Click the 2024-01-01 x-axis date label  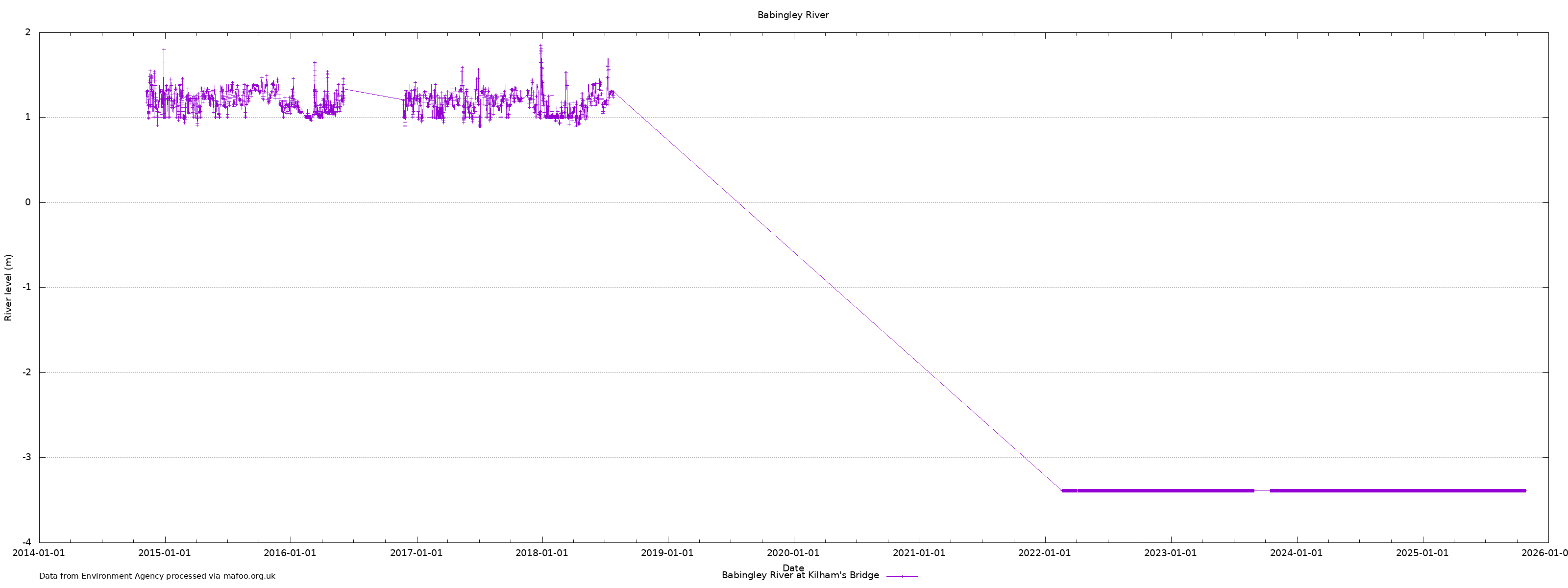[x=1296, y=553]
